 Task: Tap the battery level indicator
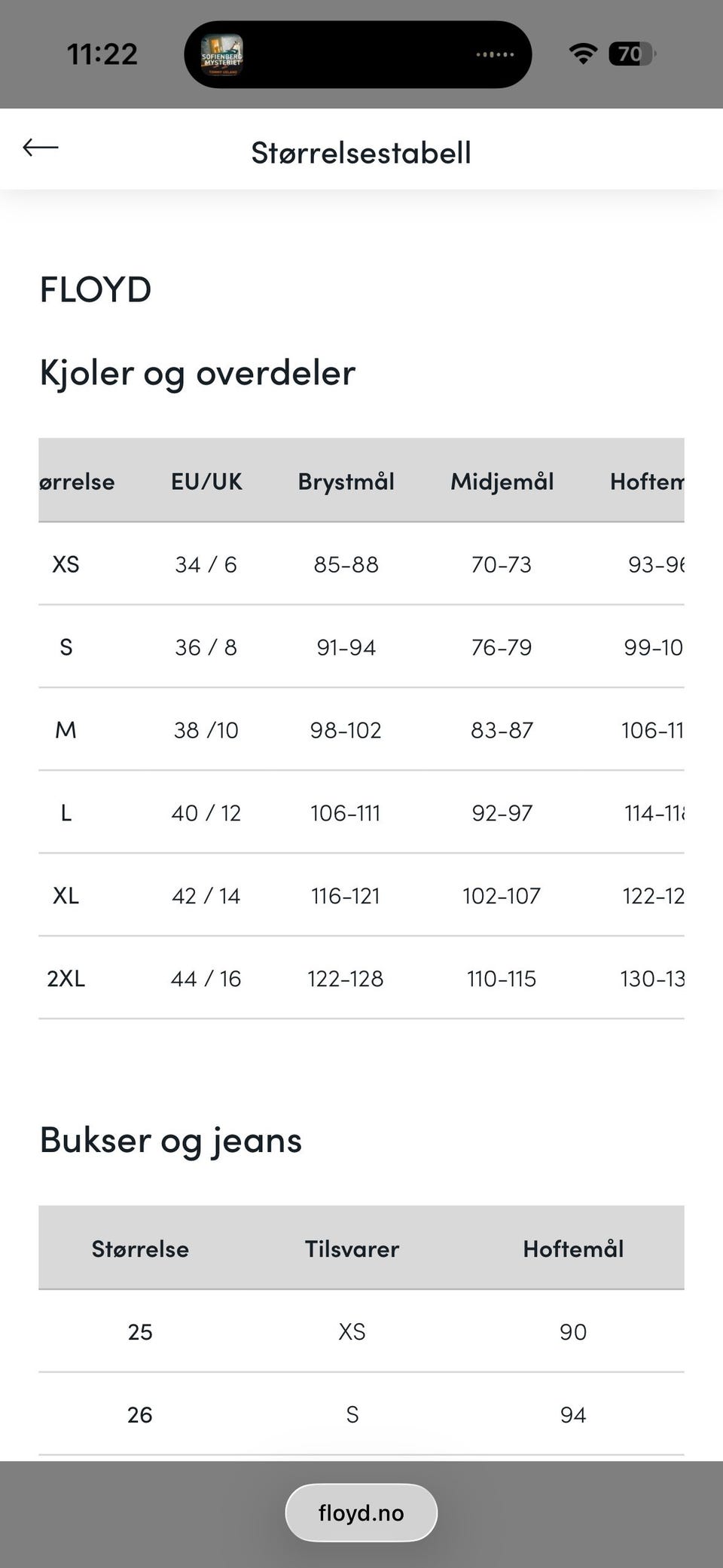[x=633, y=53]
